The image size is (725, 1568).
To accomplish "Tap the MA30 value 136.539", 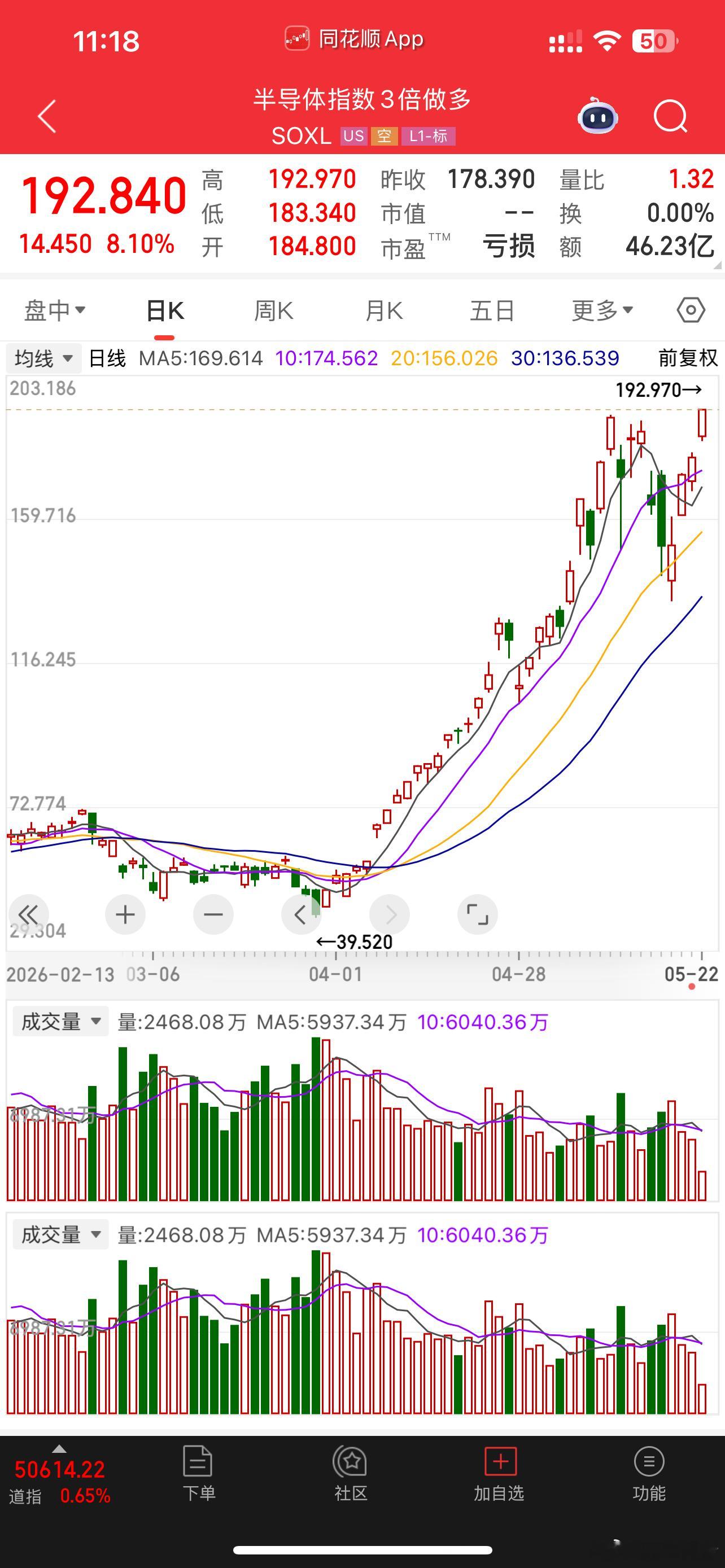I will coord(576,358).
